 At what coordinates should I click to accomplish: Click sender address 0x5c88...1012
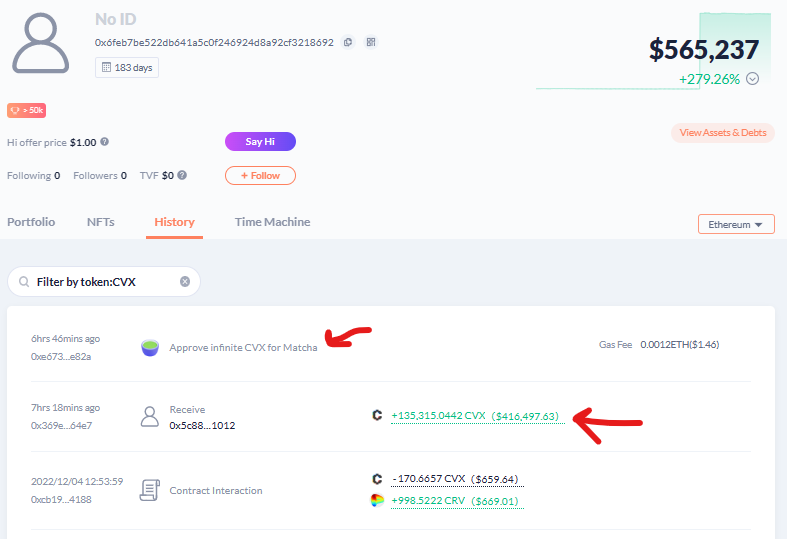[x=202, y=426]
